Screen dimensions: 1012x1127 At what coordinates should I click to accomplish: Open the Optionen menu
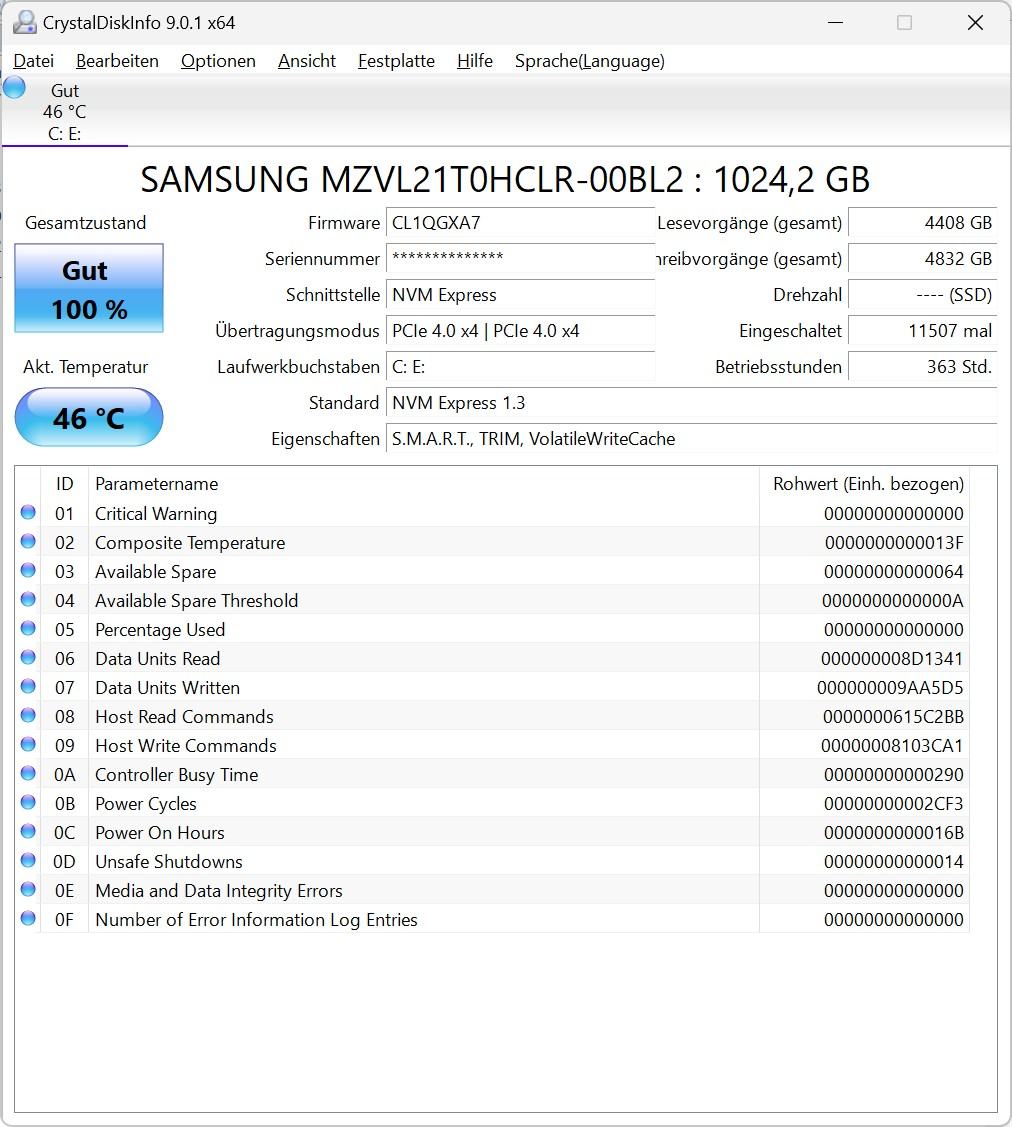[218, 61]
